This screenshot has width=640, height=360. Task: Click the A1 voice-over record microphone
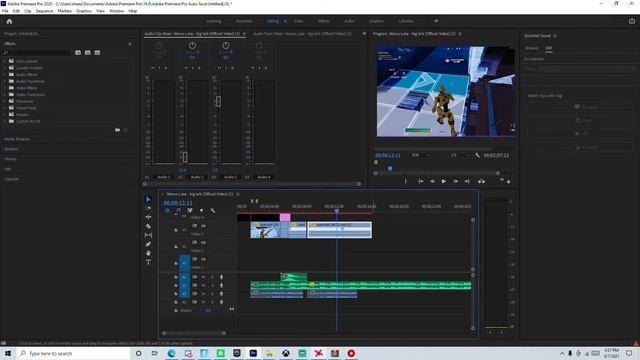pyautogui.click(x=222, y=277)
